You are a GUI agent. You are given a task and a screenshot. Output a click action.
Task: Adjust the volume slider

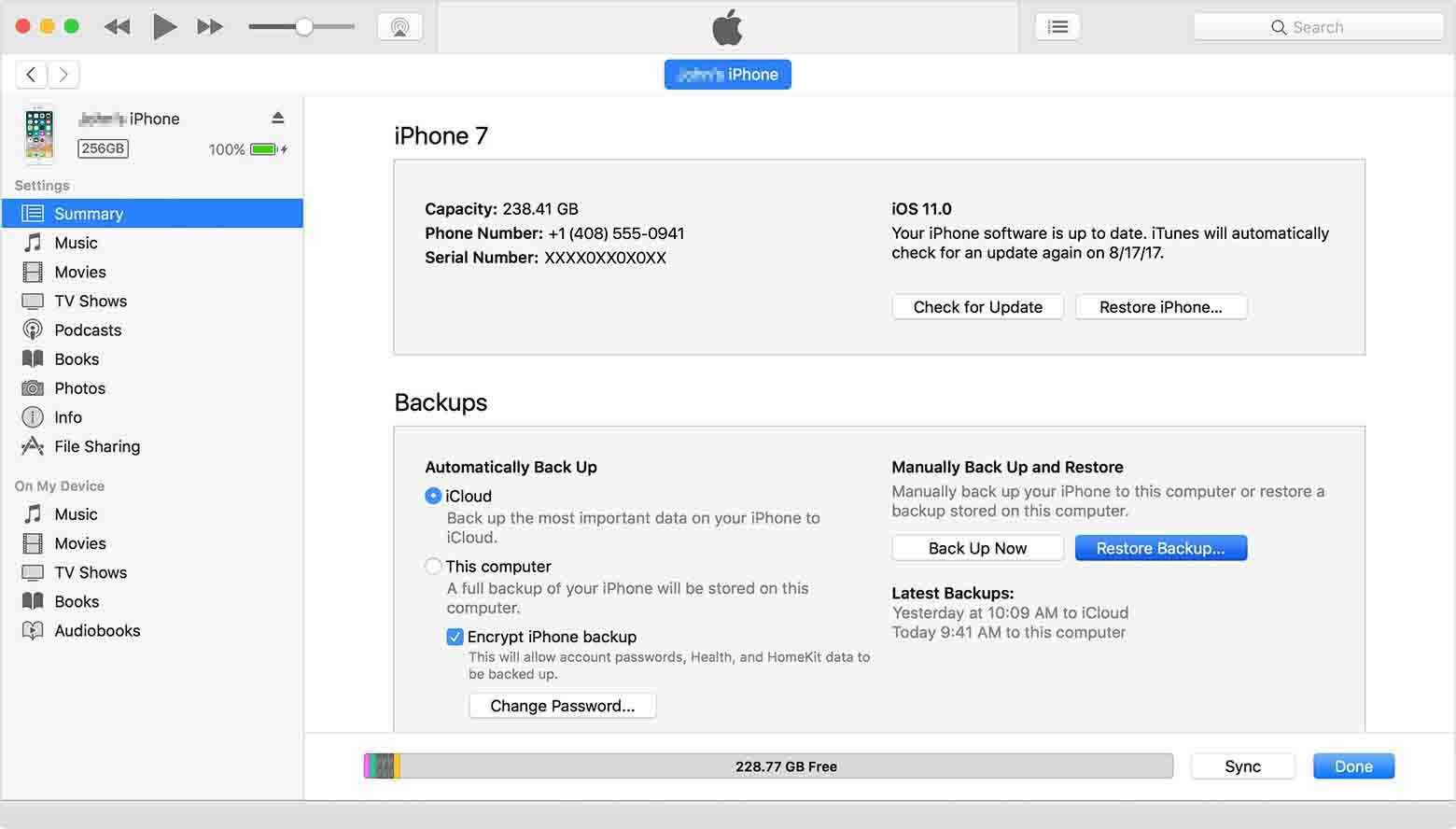[303, 27]
